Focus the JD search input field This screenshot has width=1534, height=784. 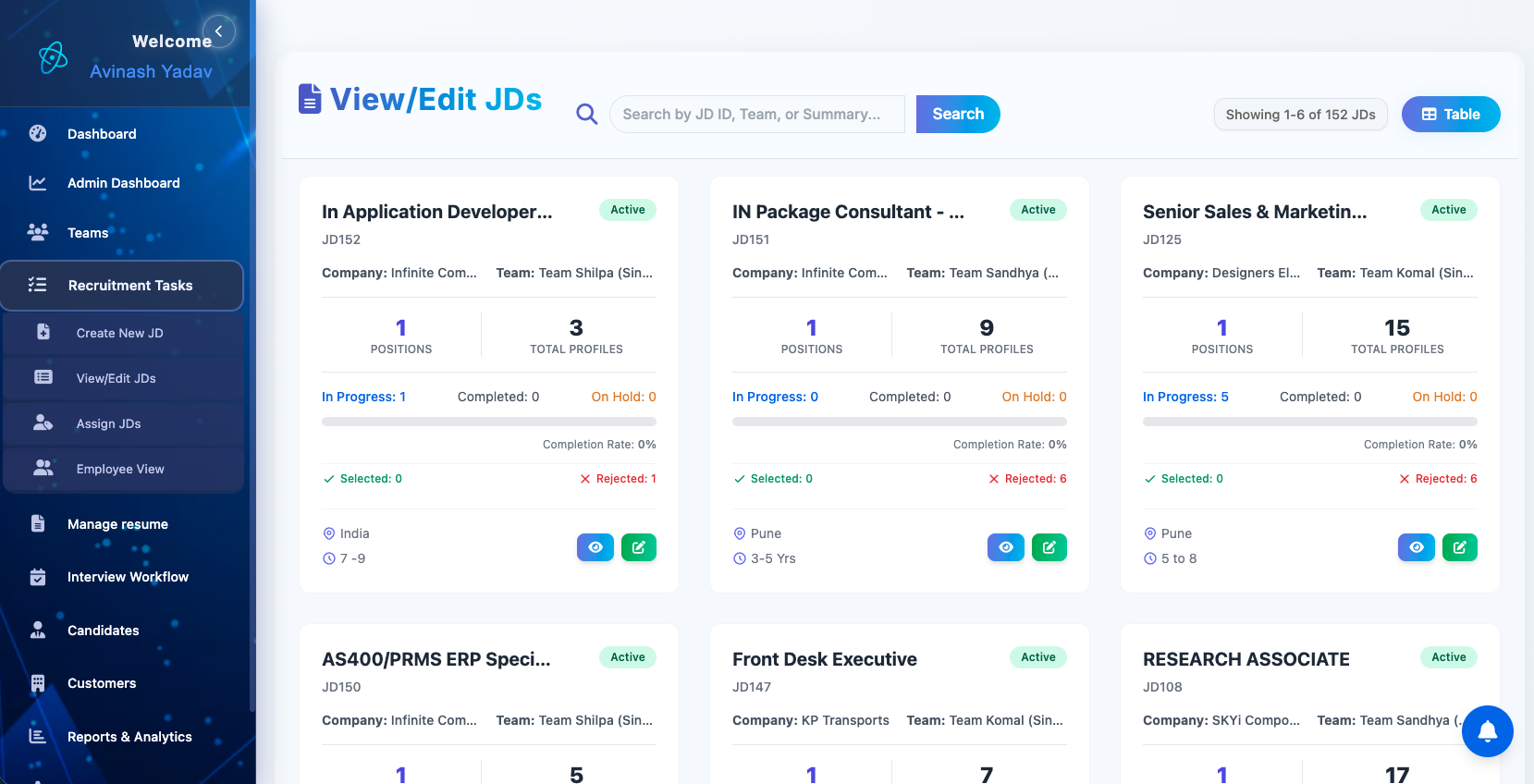(756, 115)
